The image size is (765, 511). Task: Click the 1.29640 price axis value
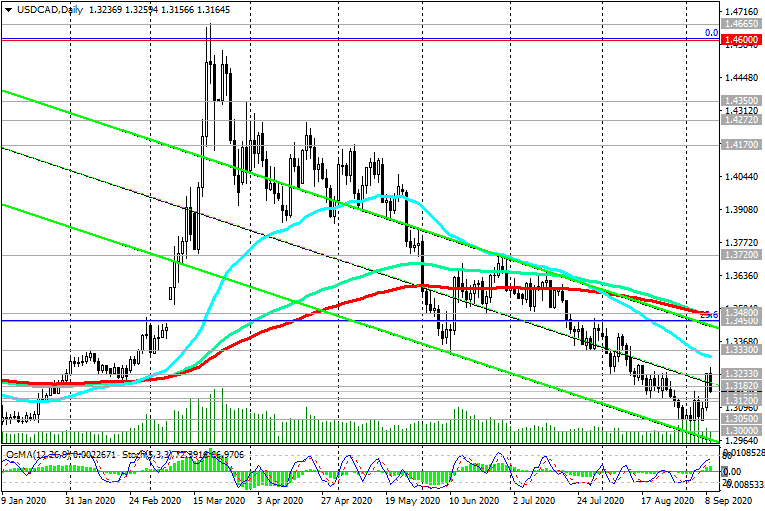coord(742,441)
